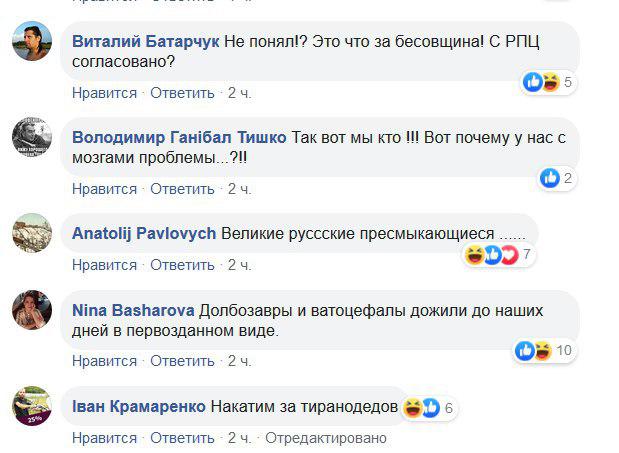Viewport: 619px width, 453px height.
Task: Reply to Виталий Батарчук's comment
Action: [183, 93]
